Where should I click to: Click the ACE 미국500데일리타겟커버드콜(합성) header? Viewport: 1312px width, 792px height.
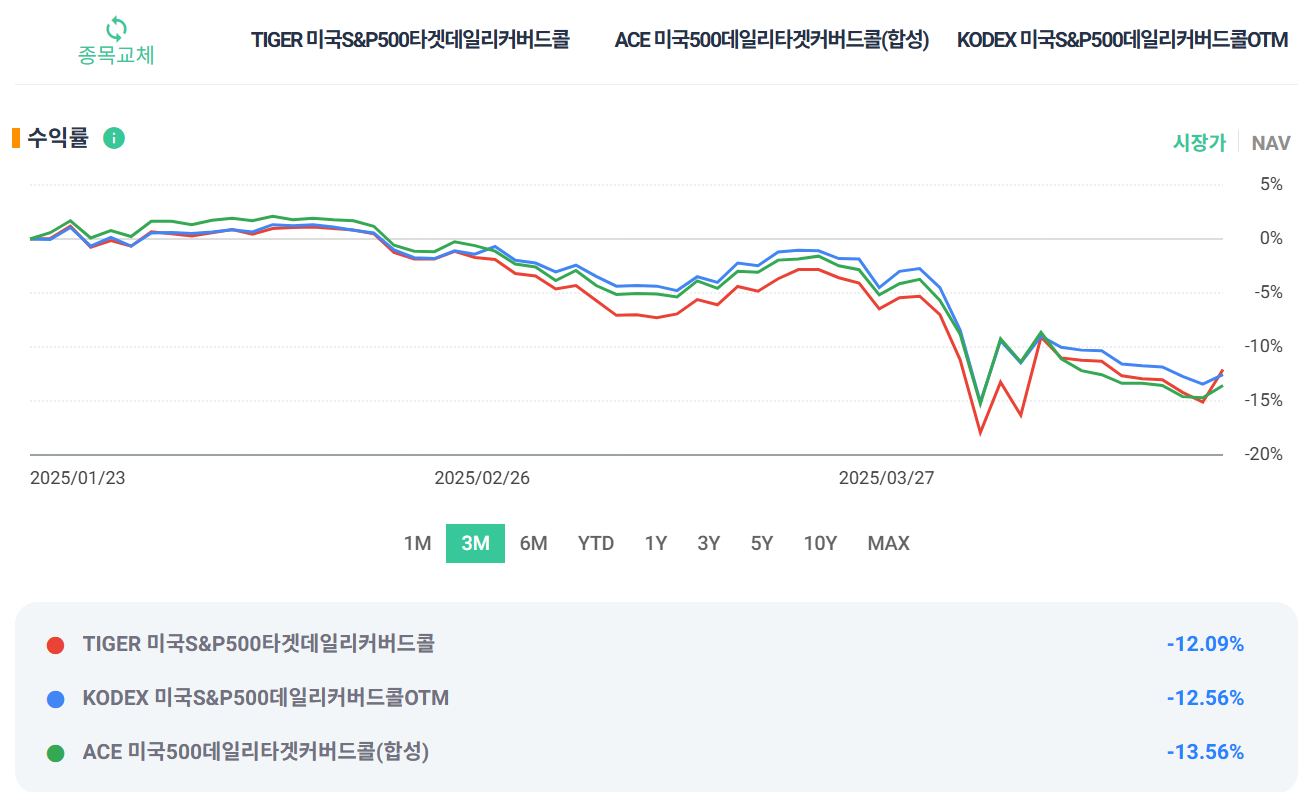click(772, 41)
